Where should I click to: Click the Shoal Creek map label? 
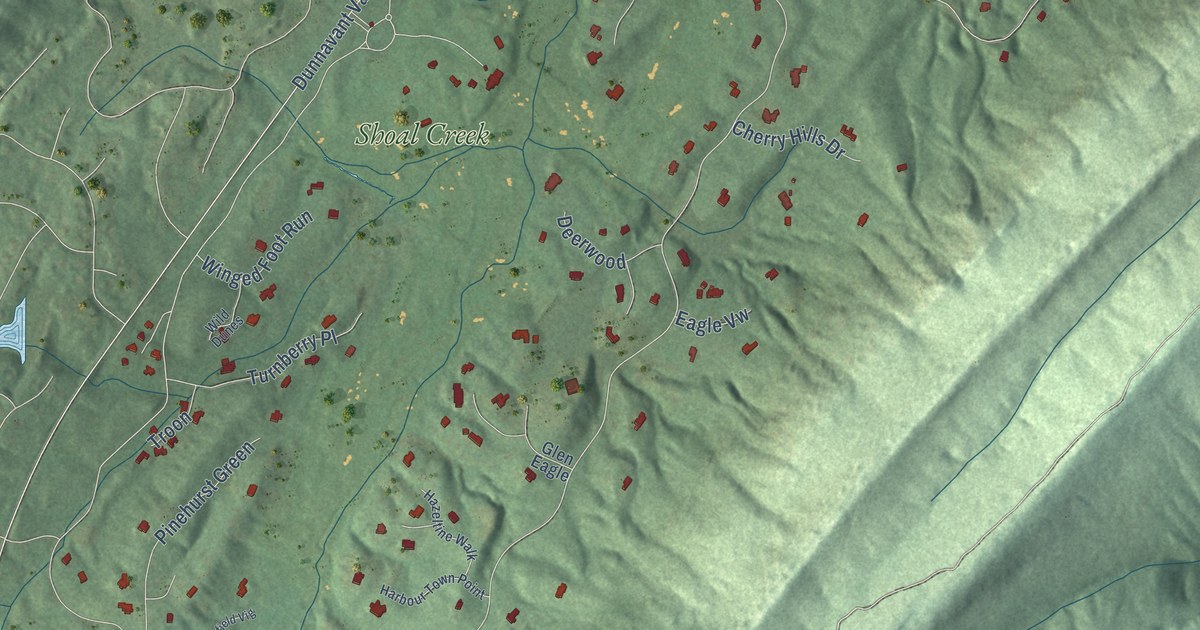click(423, 135)
